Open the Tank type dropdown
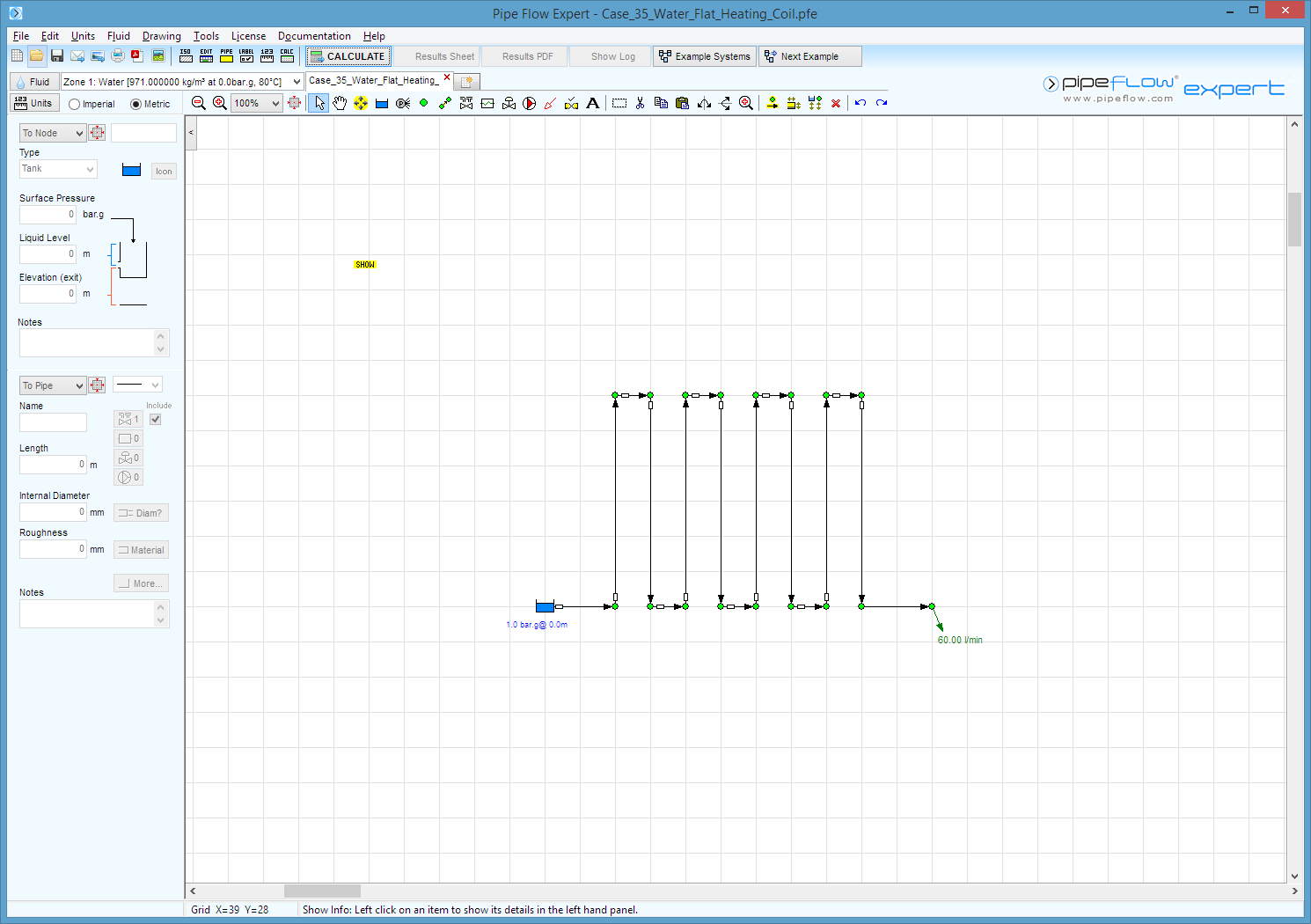Screen dimensions: 1311x924 pyautogui.click(x=58, y=169)
